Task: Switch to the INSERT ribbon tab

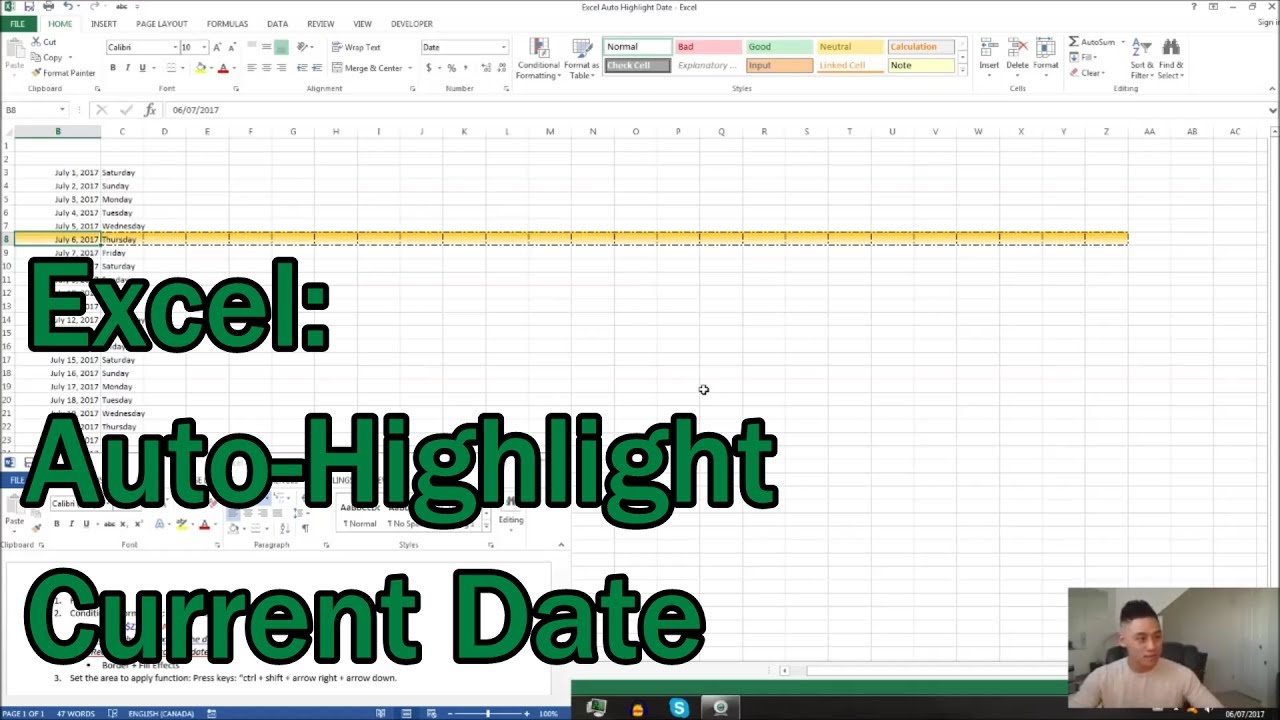Action: point(103,24)
